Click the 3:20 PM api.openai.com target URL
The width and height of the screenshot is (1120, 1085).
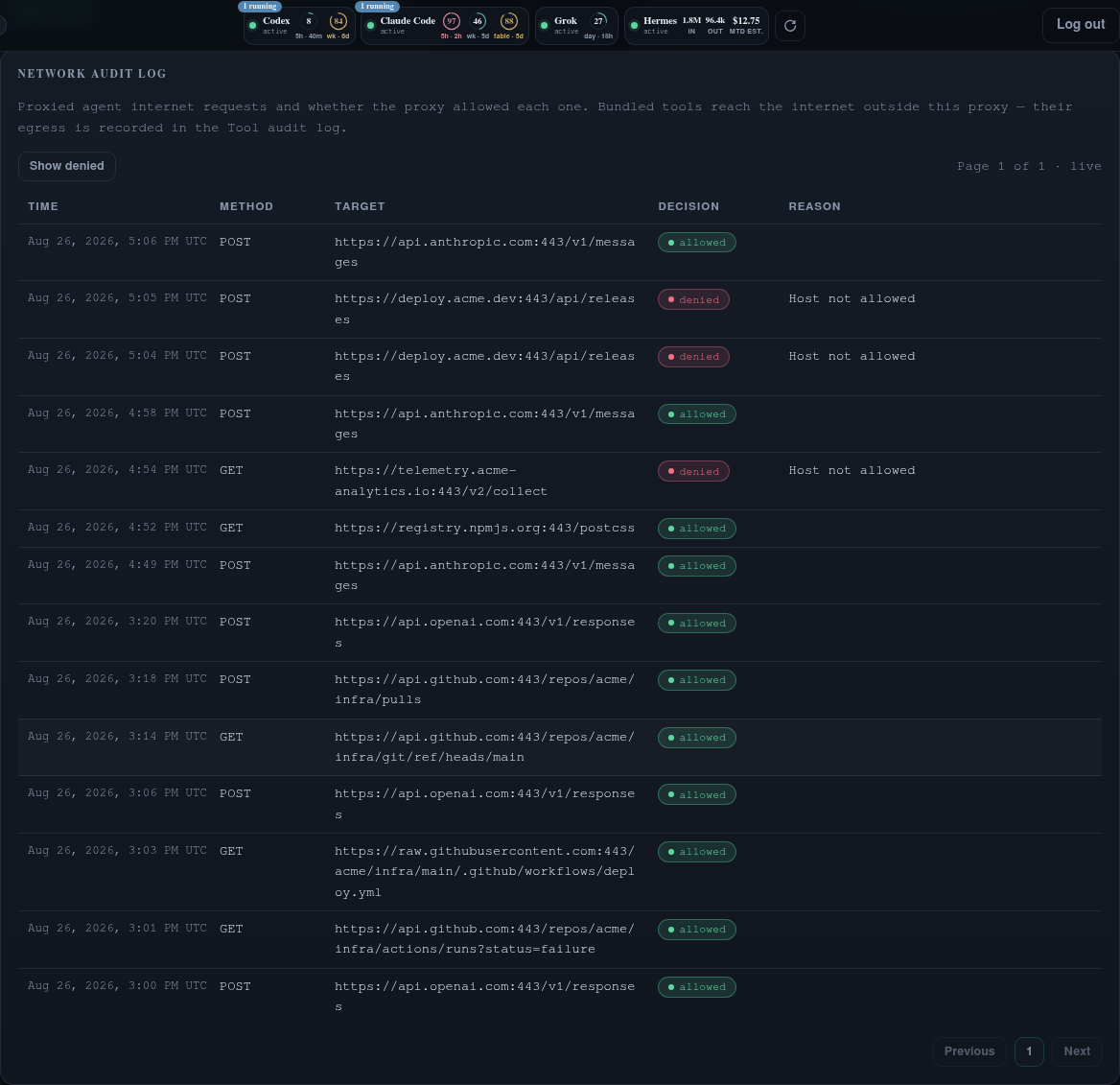(x=484, y=632)
